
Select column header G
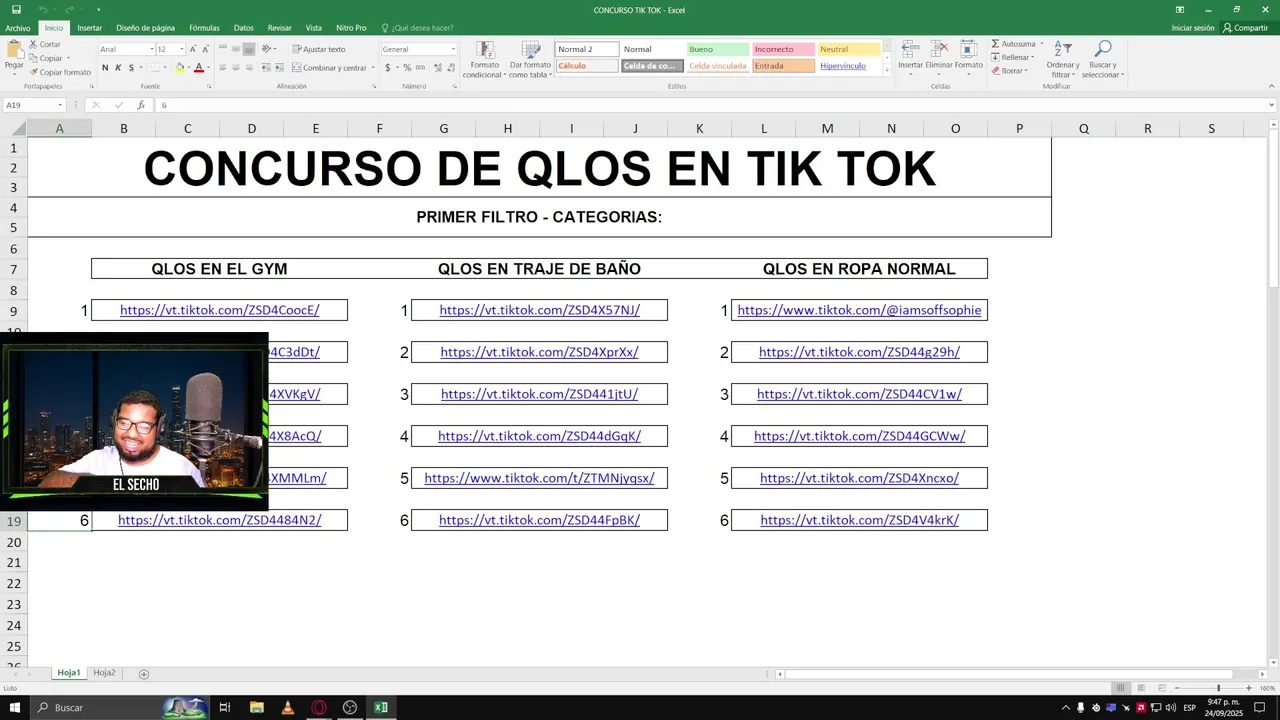(x=443, y=128)
